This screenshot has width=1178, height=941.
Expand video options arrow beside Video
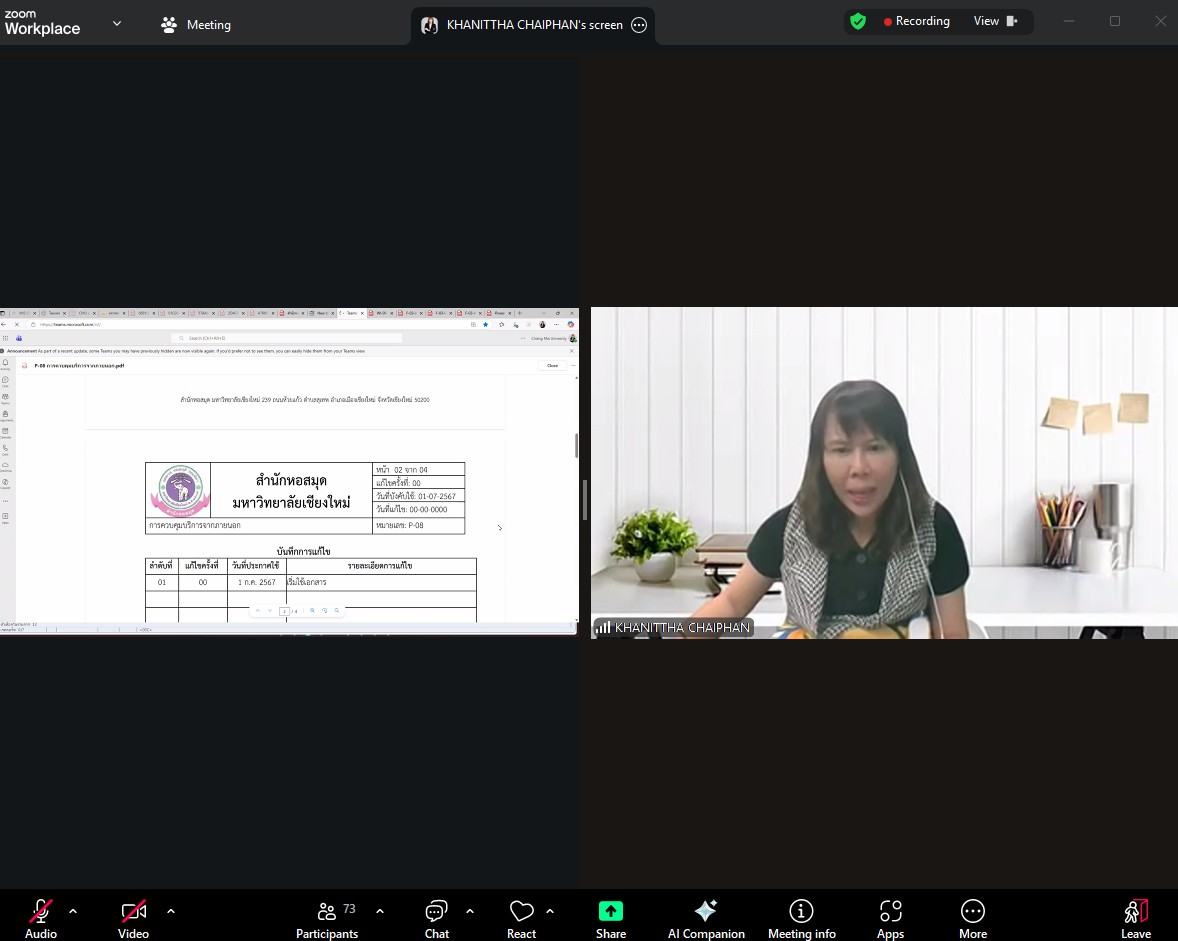tap(171, 911)
